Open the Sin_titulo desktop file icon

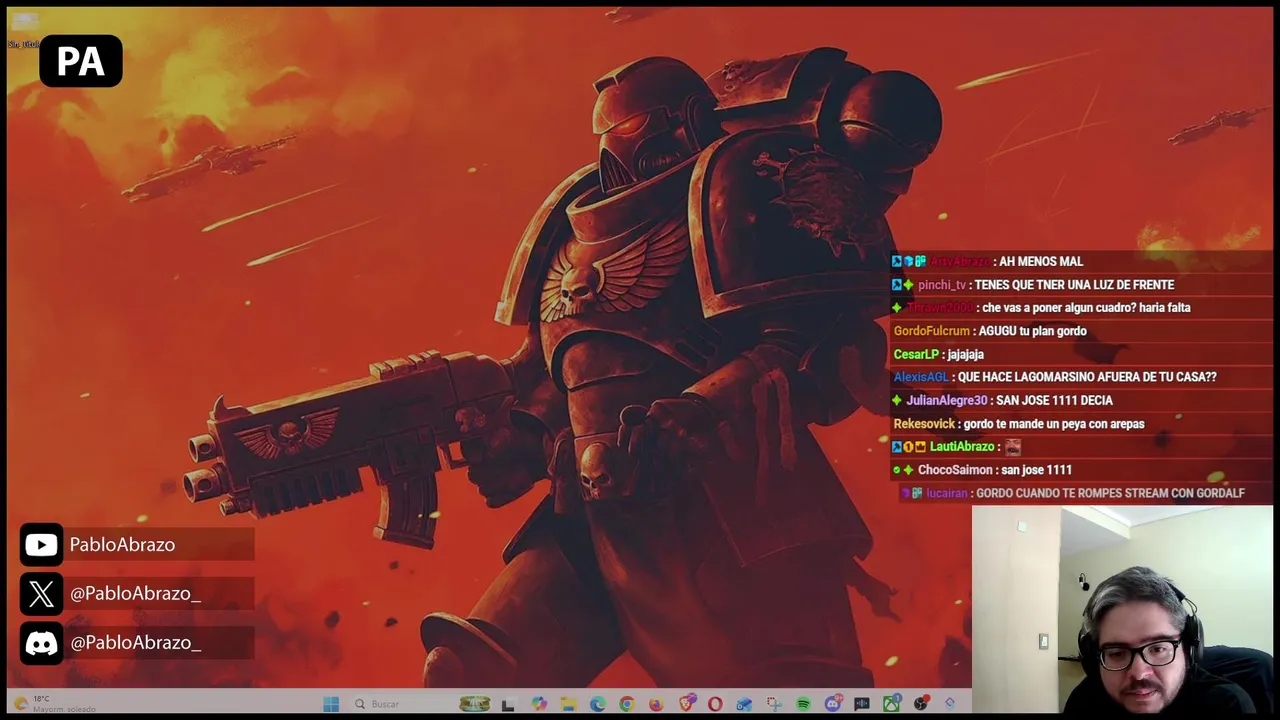tap(24, 30)
